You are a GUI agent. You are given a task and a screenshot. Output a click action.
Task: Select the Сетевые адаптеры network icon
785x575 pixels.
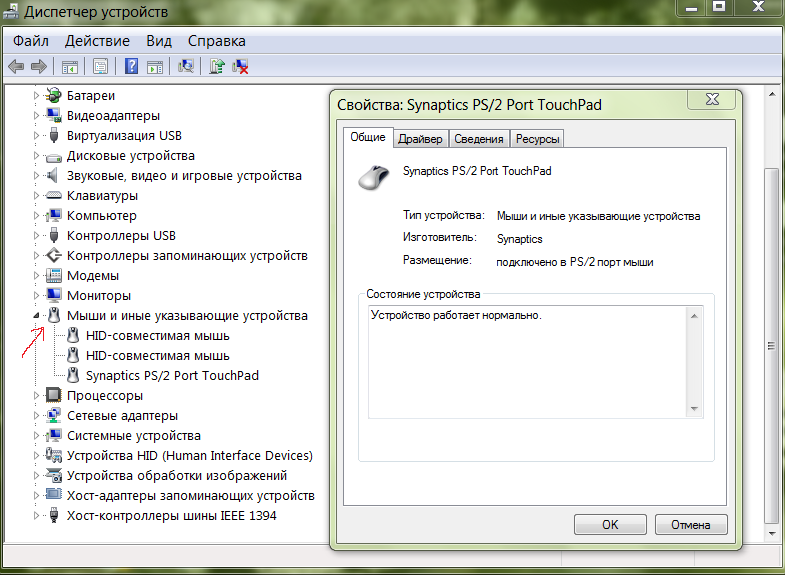pyautogui.click(x=54, y=415)
